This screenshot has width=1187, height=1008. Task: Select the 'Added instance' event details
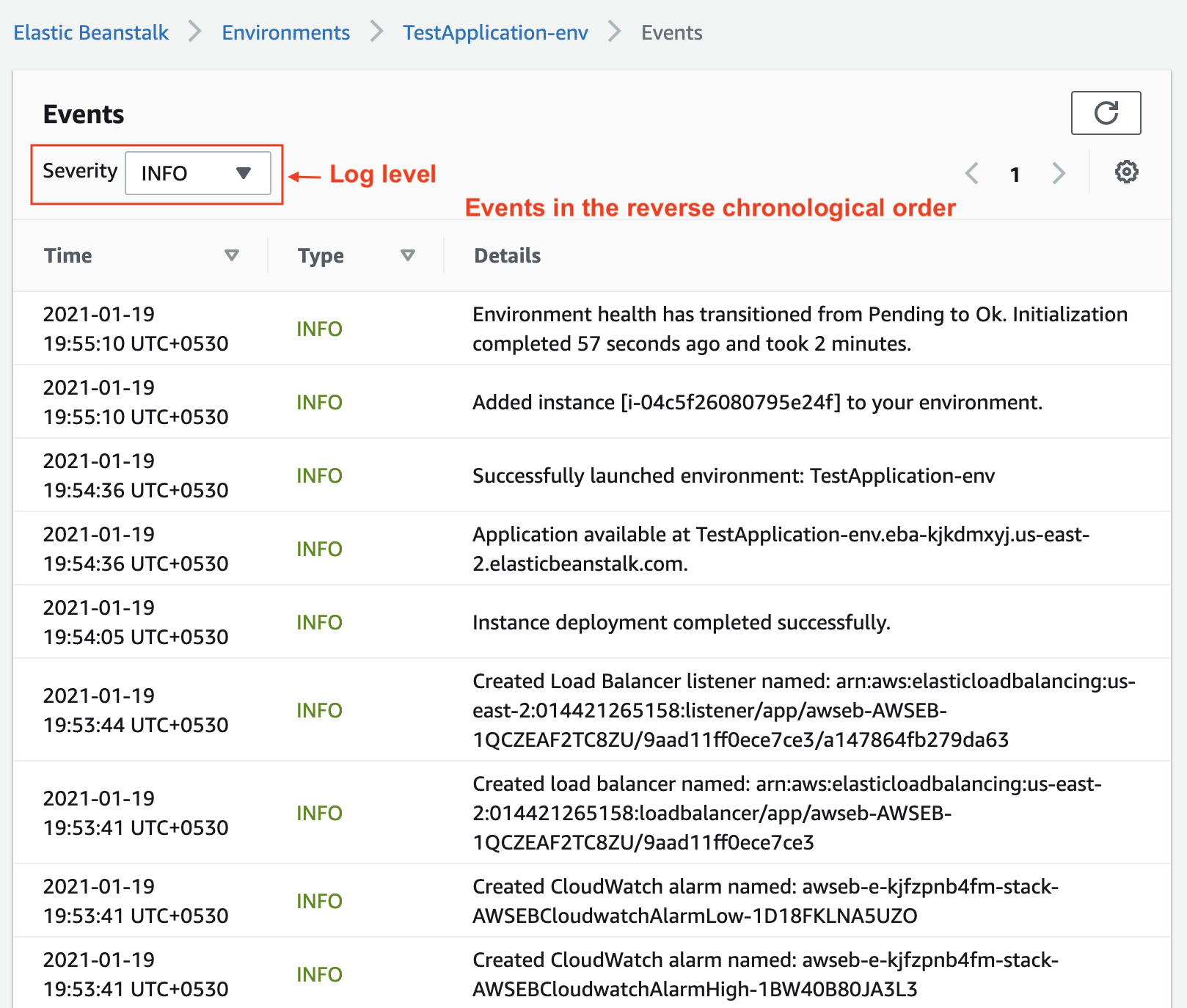coord(757,402)
